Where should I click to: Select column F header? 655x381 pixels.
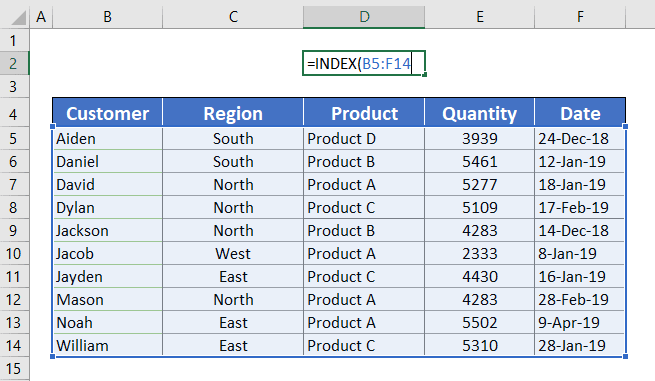(x=580, y=17)
